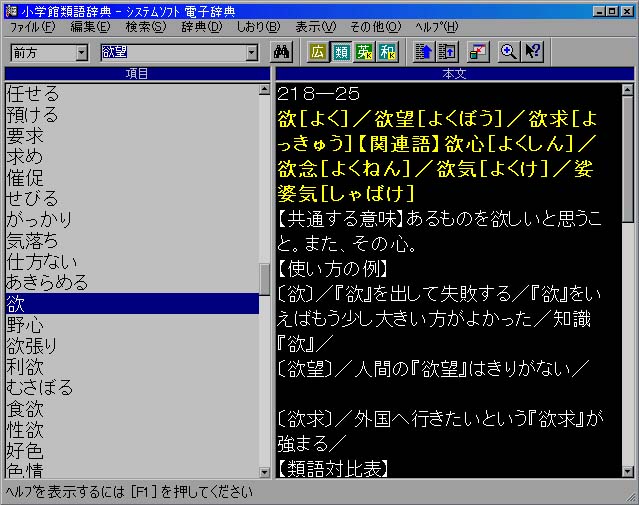This screenshot has width=639, height=505.
Task: Click the item list scrollbar thumb
Action: click(x=265, y=277)
